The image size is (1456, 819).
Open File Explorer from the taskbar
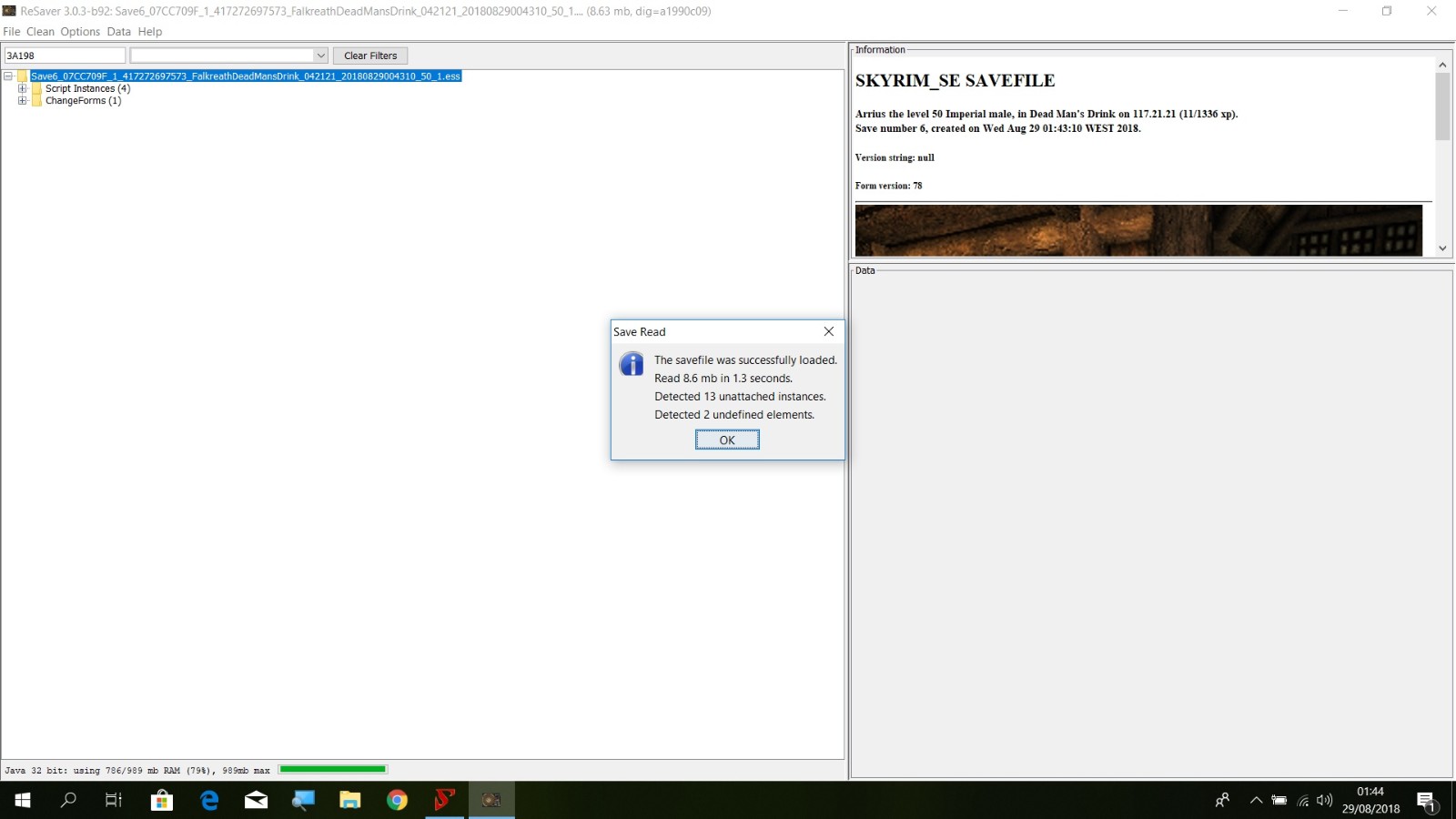(x=350, y=800)
